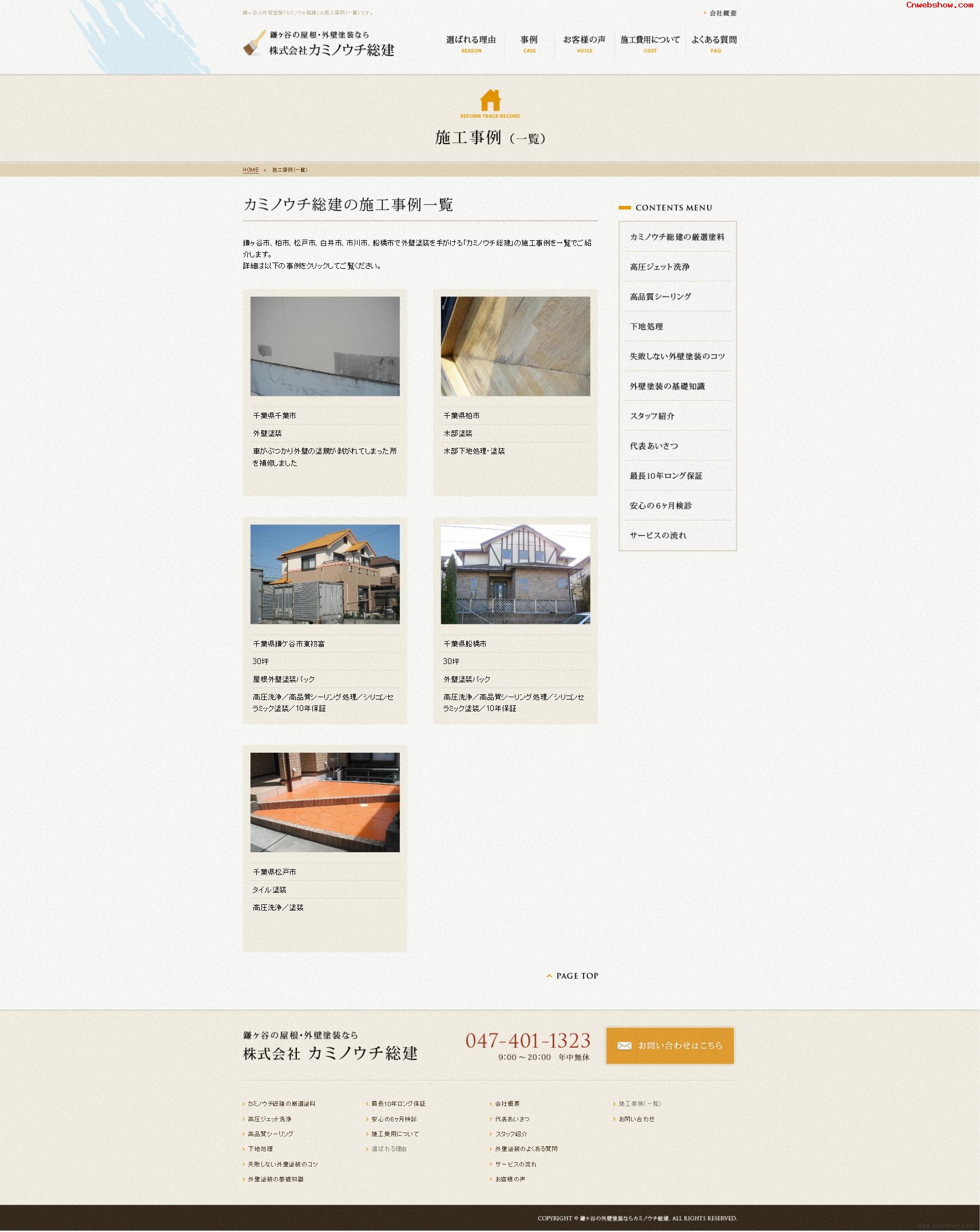Select スタッフ紹介 in contents sidebar
980x1232 pixels.
[x=652, y=416]
